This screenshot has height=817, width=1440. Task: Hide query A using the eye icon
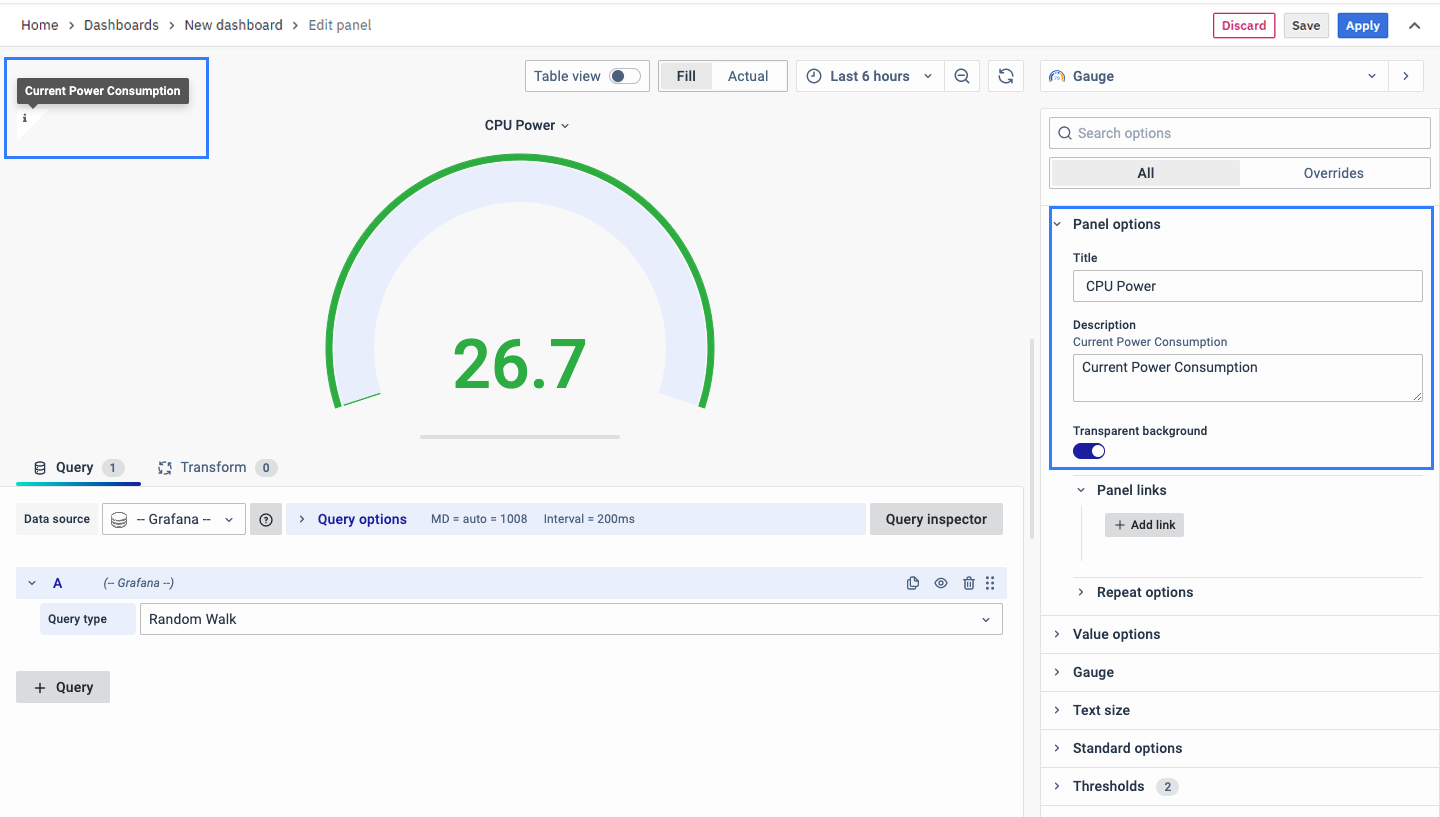coord(940,583)
